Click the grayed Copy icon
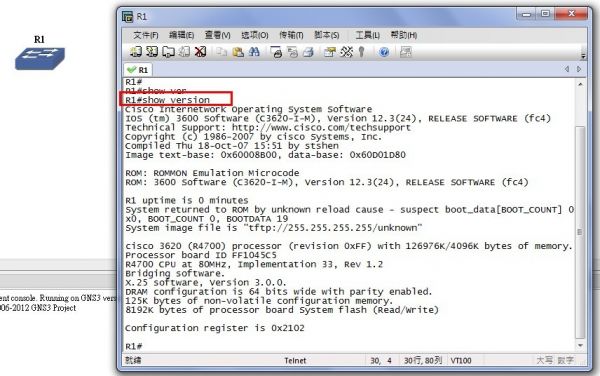The width and height of the screenshot is (600, 376). [x=221, y=52]
